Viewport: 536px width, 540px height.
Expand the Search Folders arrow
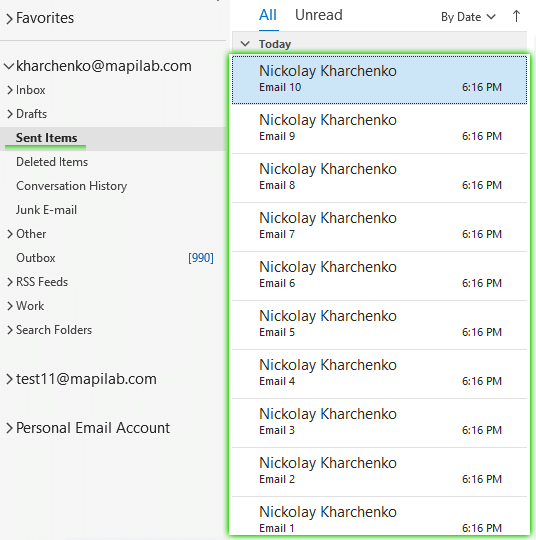[x=10, y=330]
